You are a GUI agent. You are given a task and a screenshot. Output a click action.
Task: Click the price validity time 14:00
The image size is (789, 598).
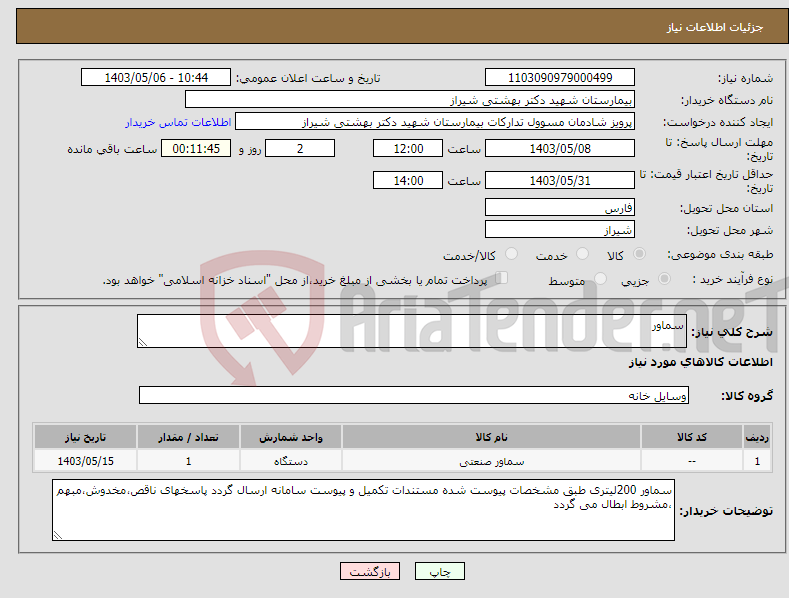point(408,180)
